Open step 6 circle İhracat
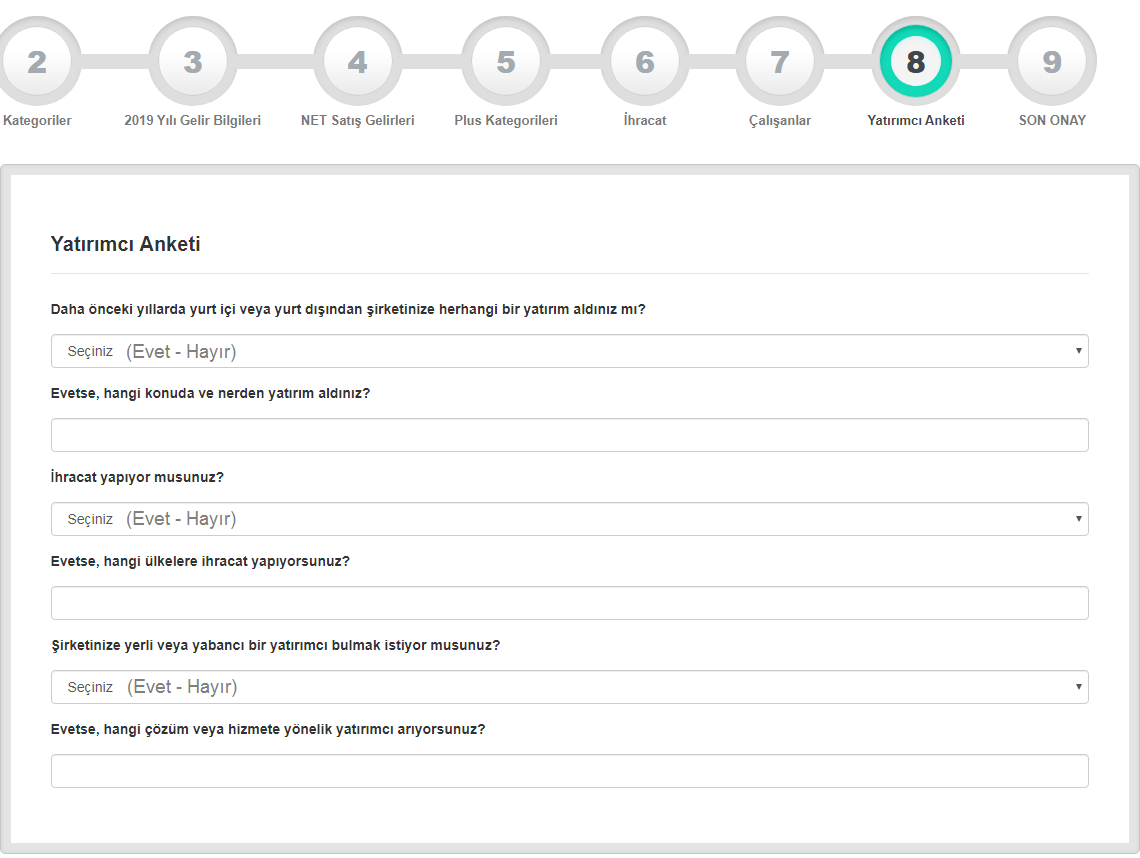The height and width of the screenshot is (858, 1140). [645, 62]
